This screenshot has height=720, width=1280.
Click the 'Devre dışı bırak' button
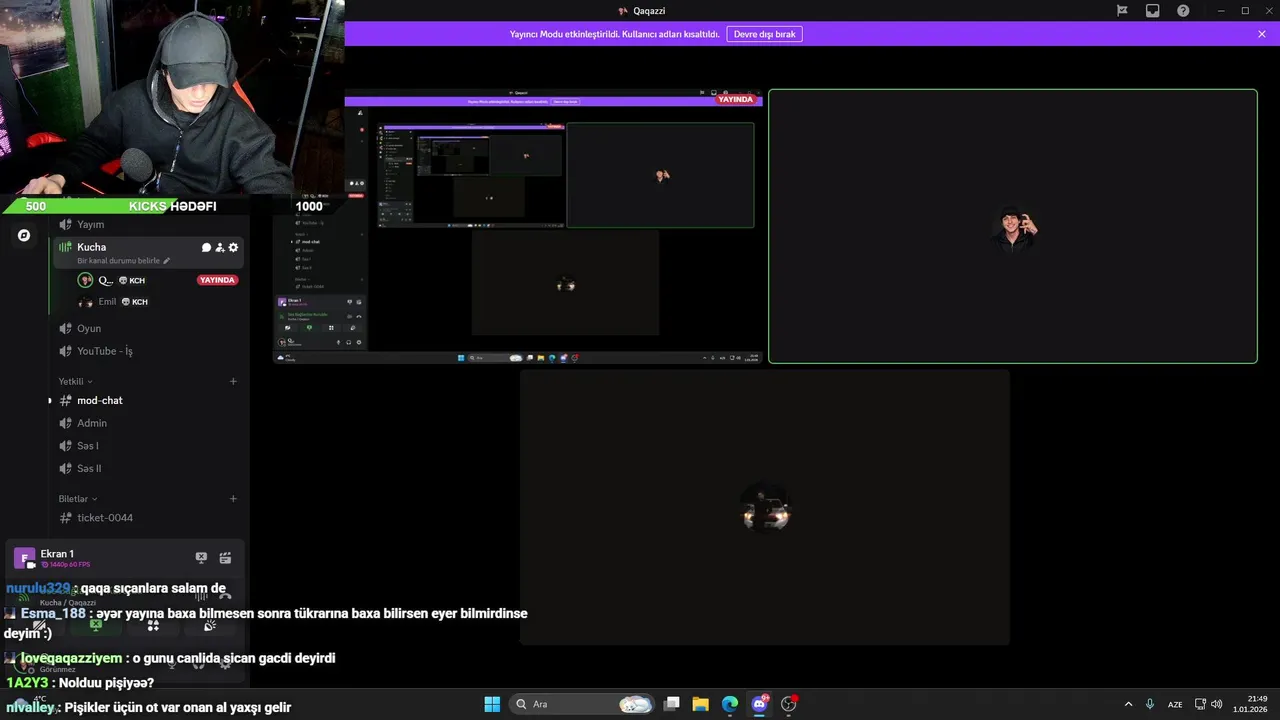coord(764,34)
